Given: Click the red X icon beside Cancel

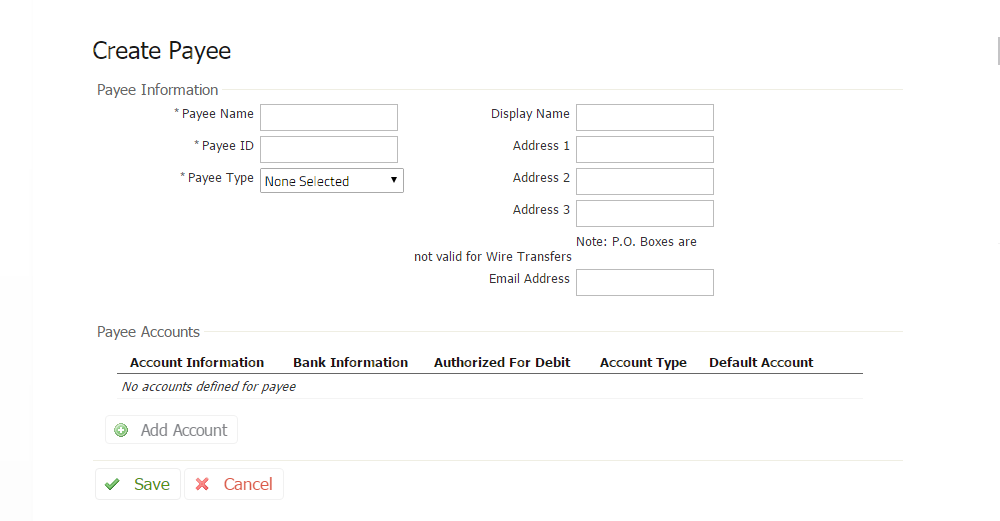Looking at the screenshot, I should (202, 484).
